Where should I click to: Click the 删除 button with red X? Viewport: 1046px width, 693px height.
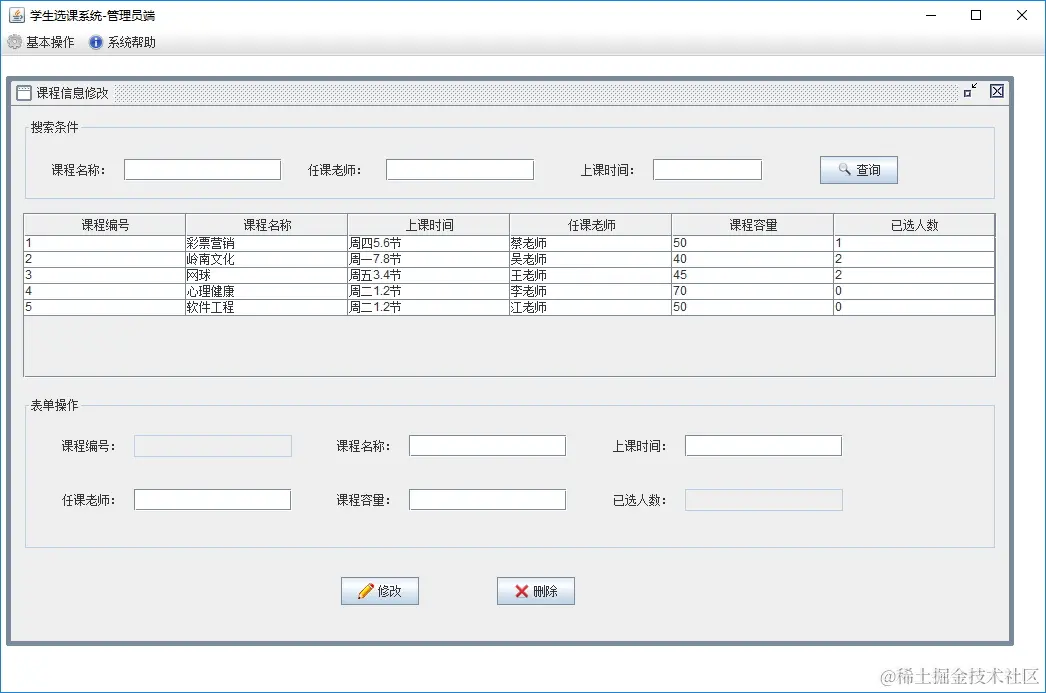coord(536,591)
